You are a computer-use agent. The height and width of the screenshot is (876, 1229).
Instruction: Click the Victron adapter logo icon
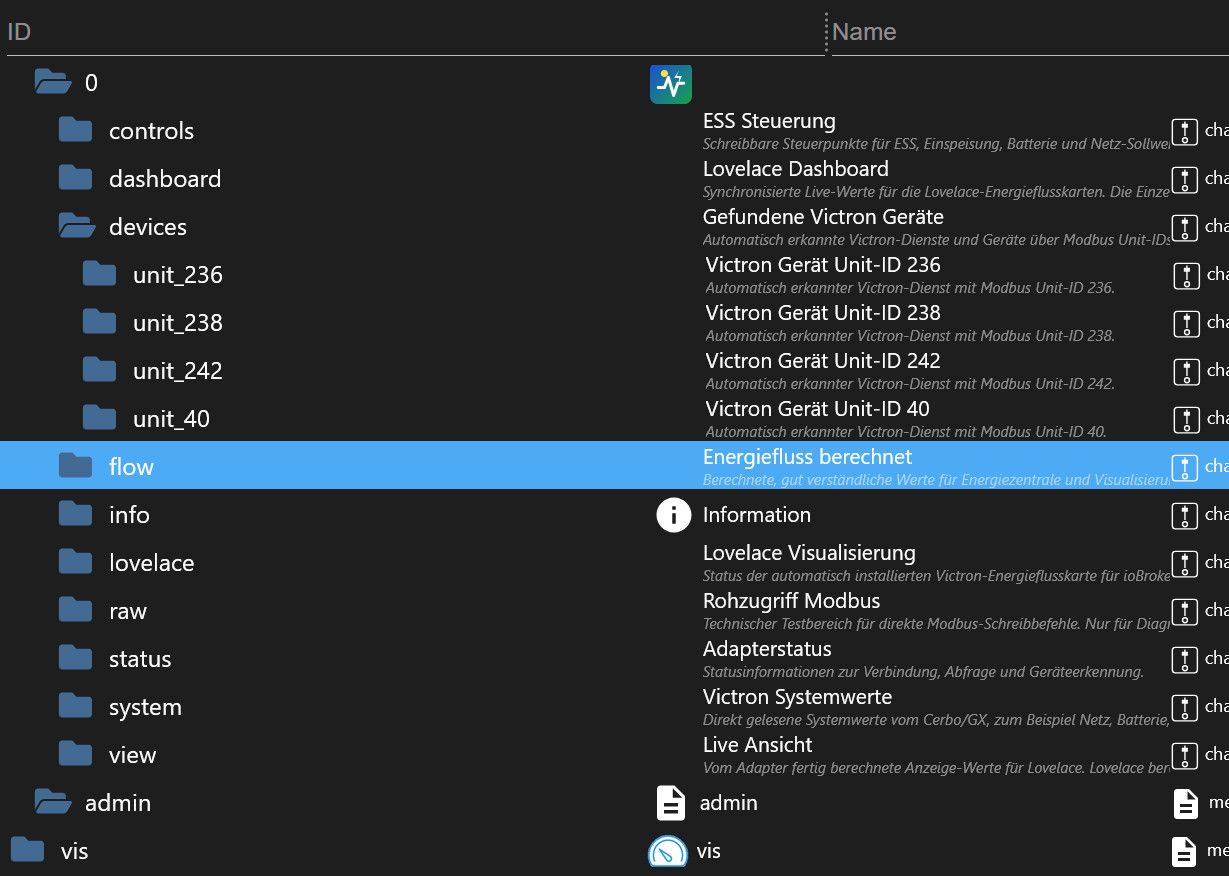coord(670,83)
